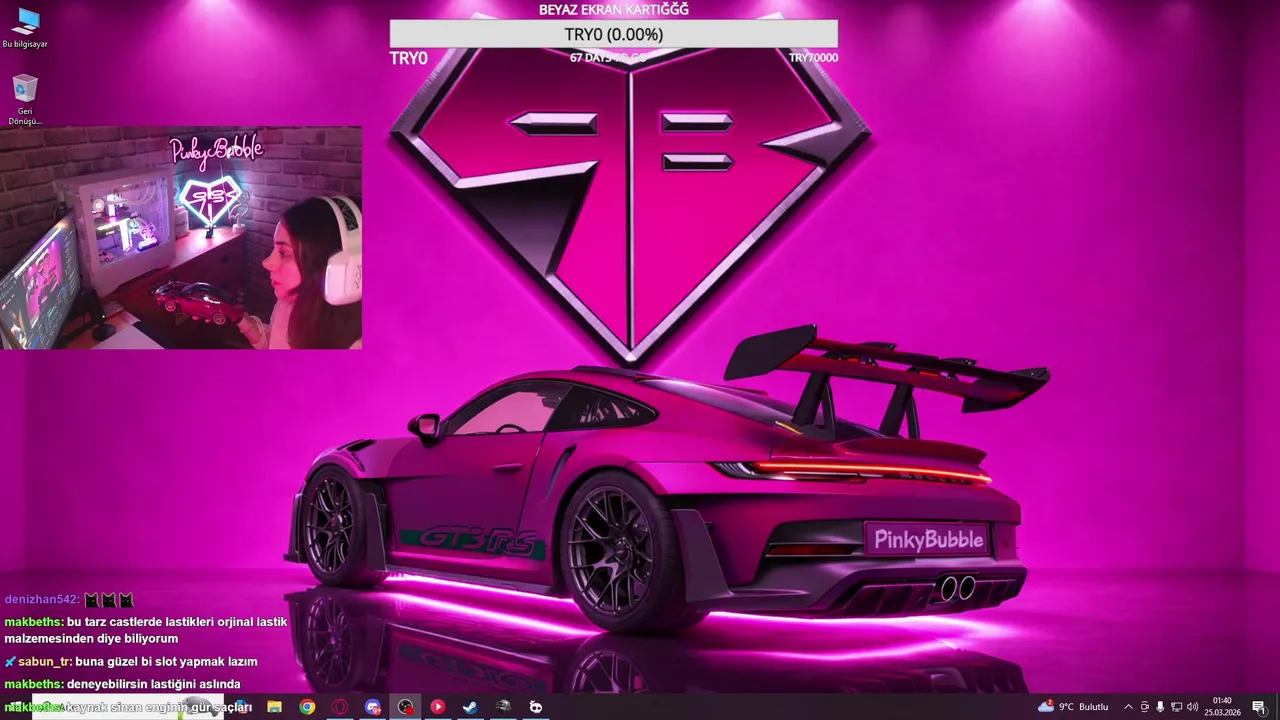This screenshot has width=1280, height=720.
Task: Open the PUBG helmet taskbar icon
Action: click(x=503, y=707)
